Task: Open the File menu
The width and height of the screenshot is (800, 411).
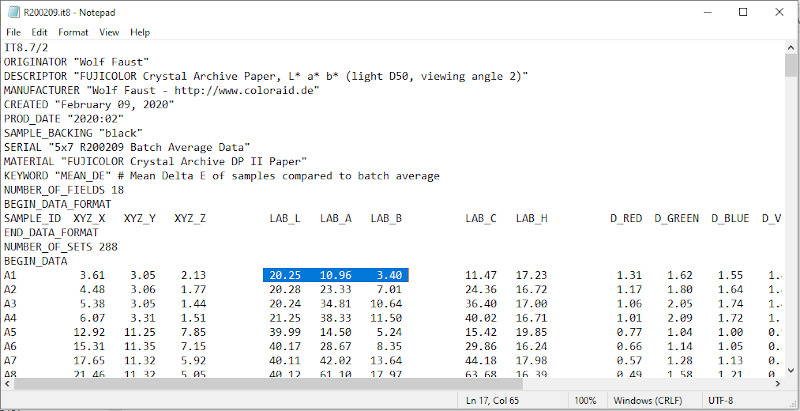Action: pyautogui.click(x=14, y=32)
